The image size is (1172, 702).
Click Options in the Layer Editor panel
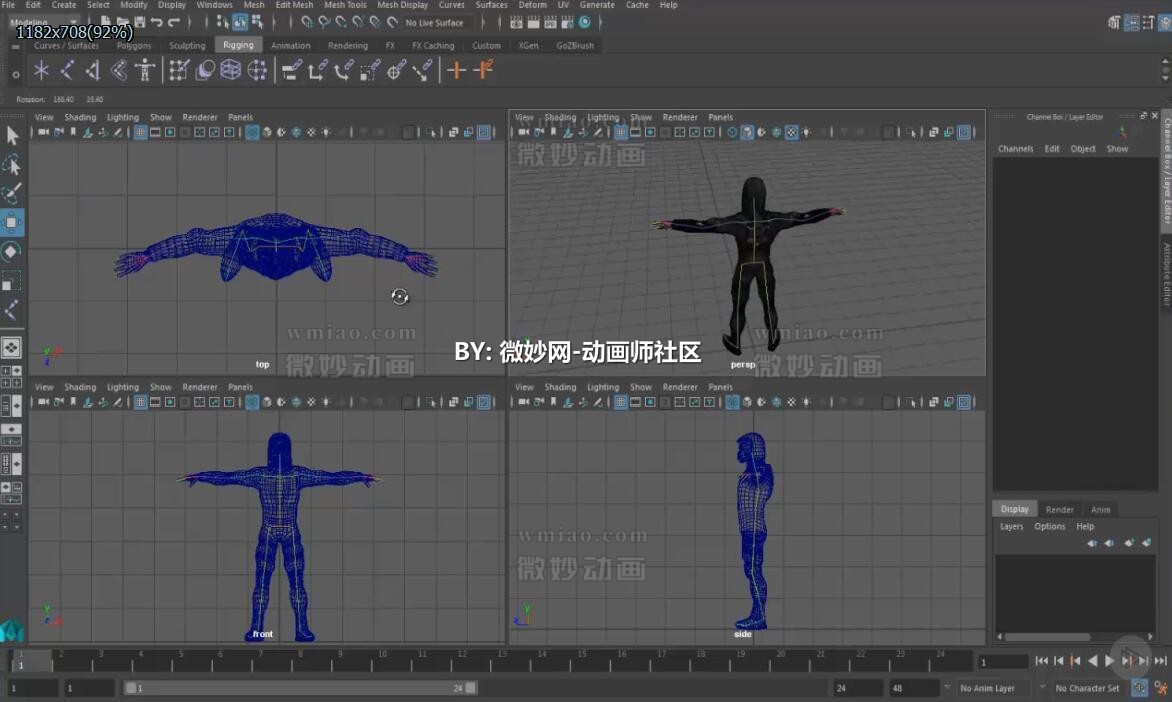click(x=1049, y=526)
